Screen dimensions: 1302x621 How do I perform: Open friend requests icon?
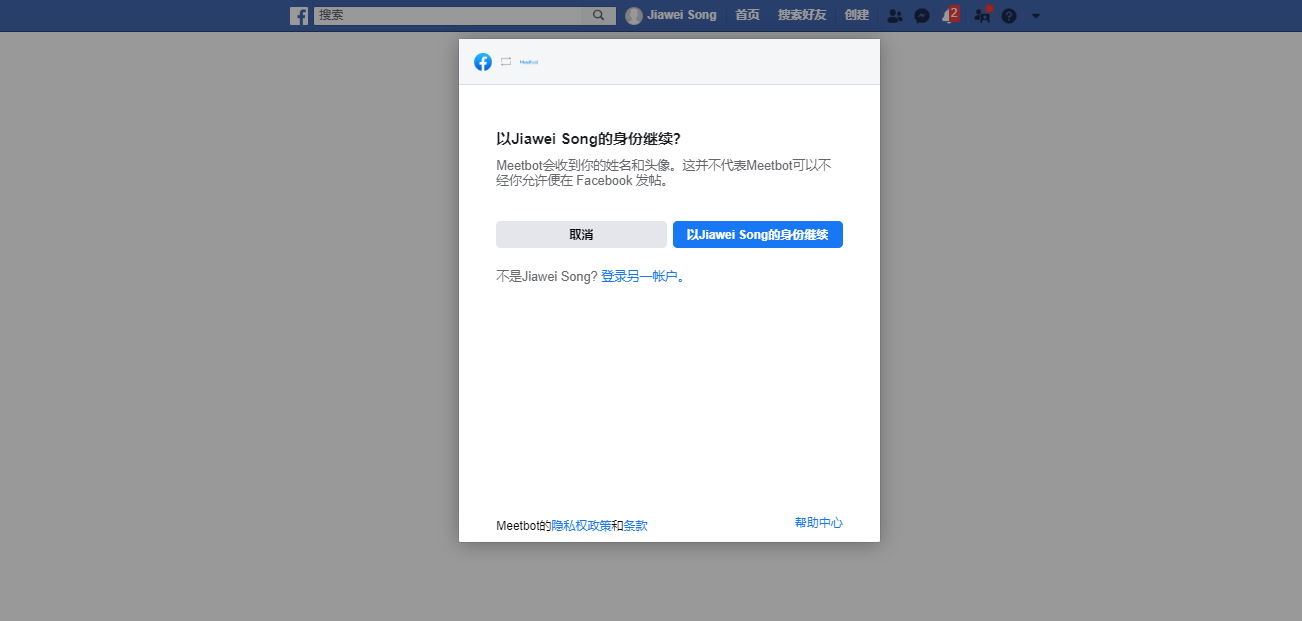(x=895, y=16)
